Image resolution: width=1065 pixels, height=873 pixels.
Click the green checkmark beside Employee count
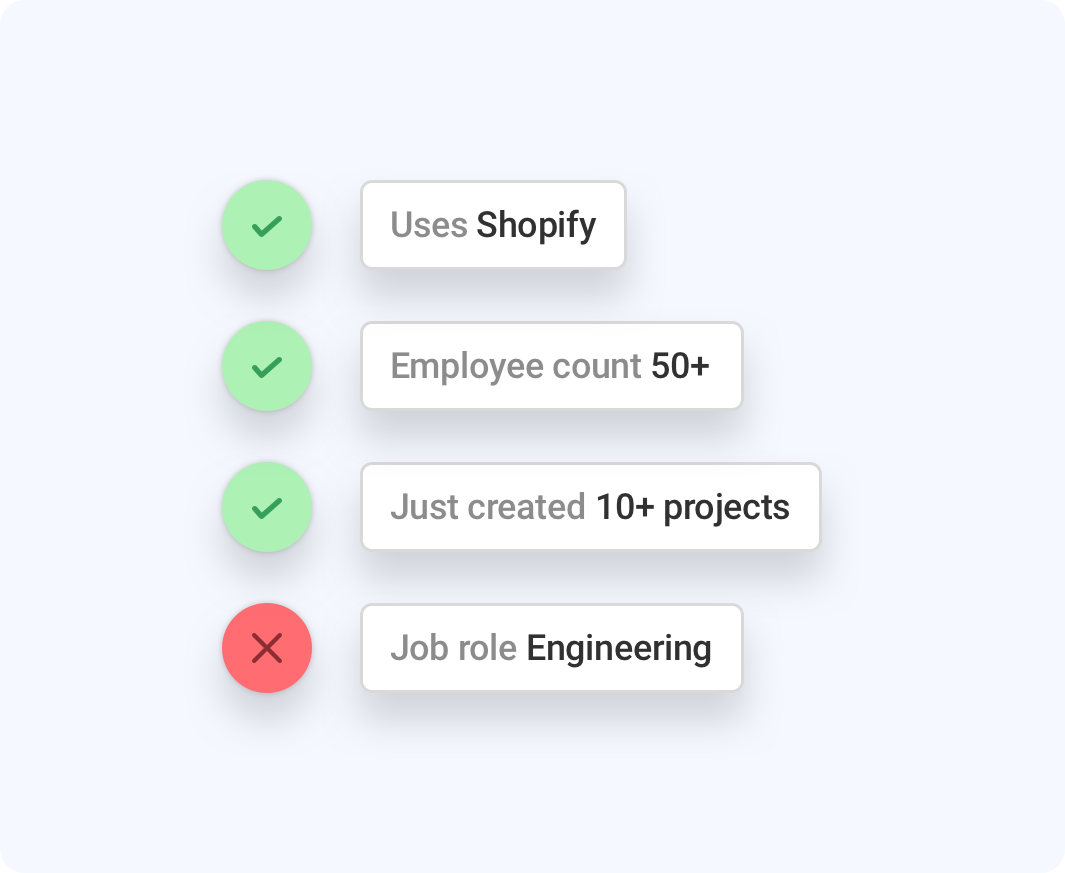click(x=267, y=367)
